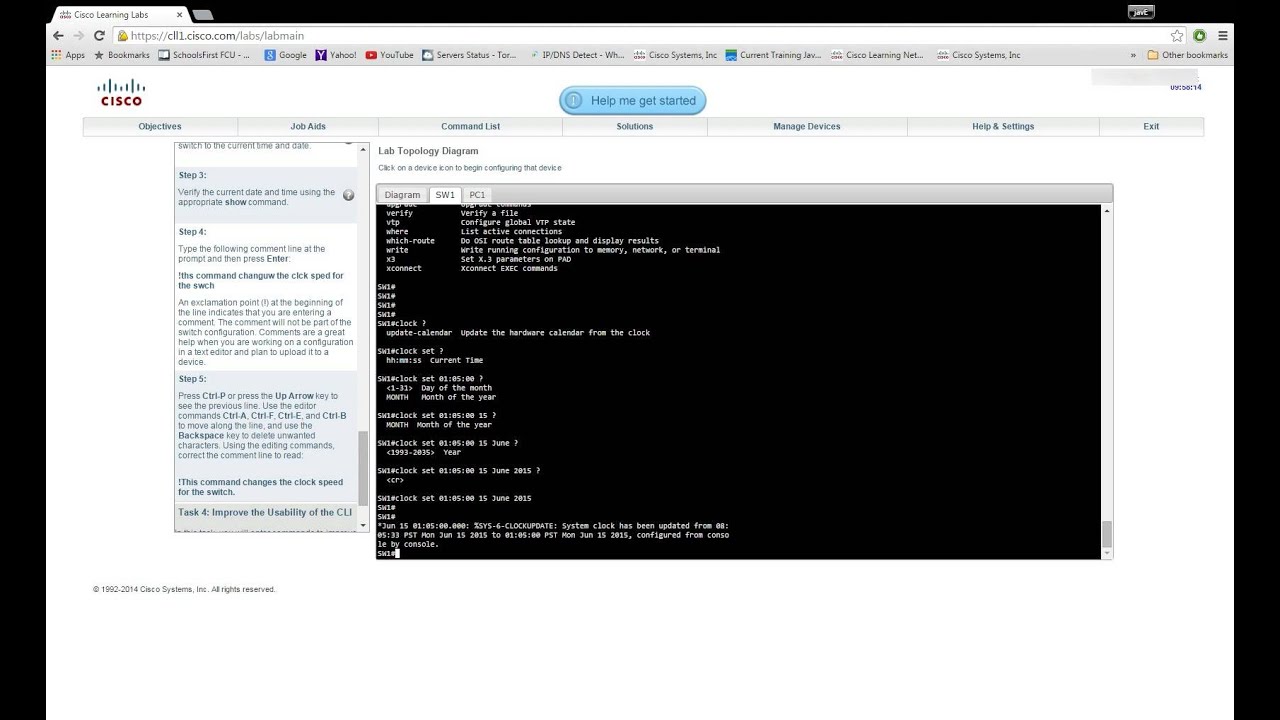Click the browser forward arrow
Image resolution: width=1280 pixels, height=720 pixels.
tap(79, 36)
